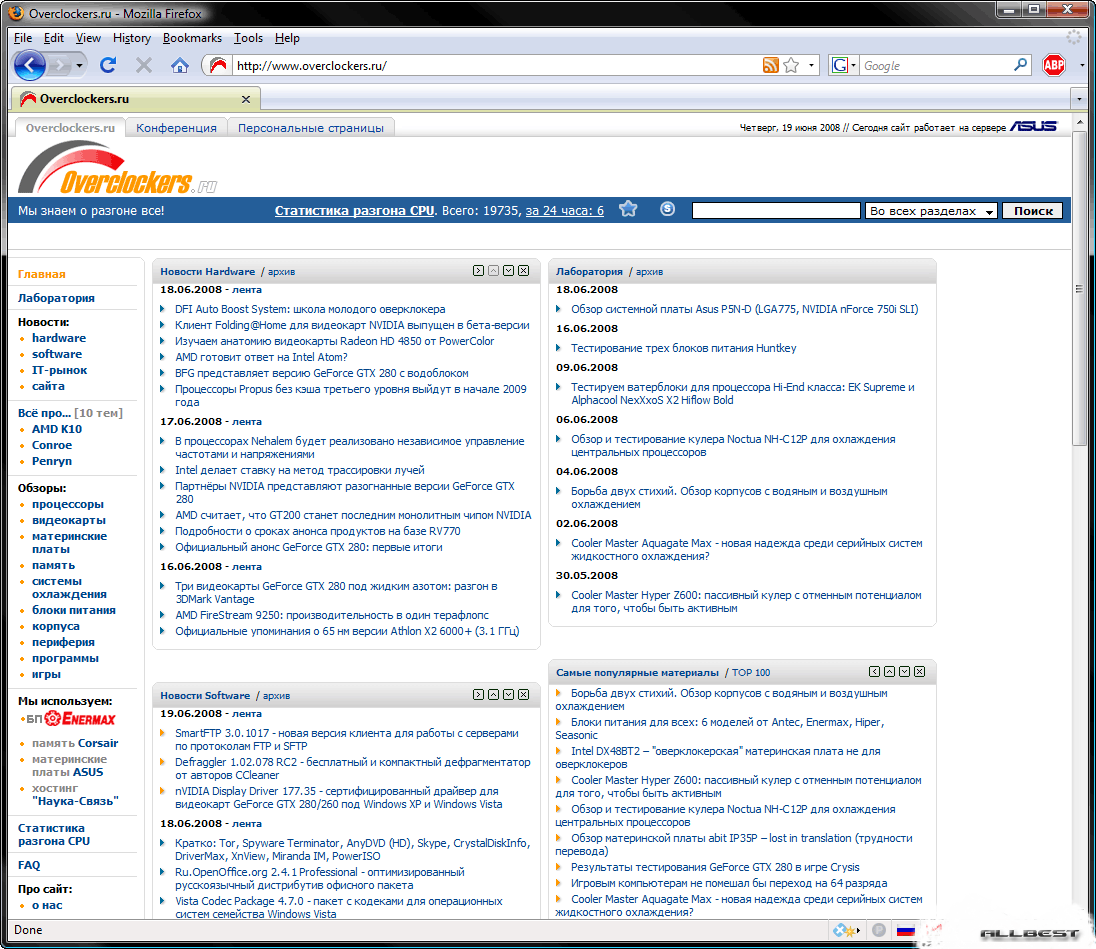1096x949 pixels.
Task: Move Самые популярные материалы panel down
Action: (904, 672)
